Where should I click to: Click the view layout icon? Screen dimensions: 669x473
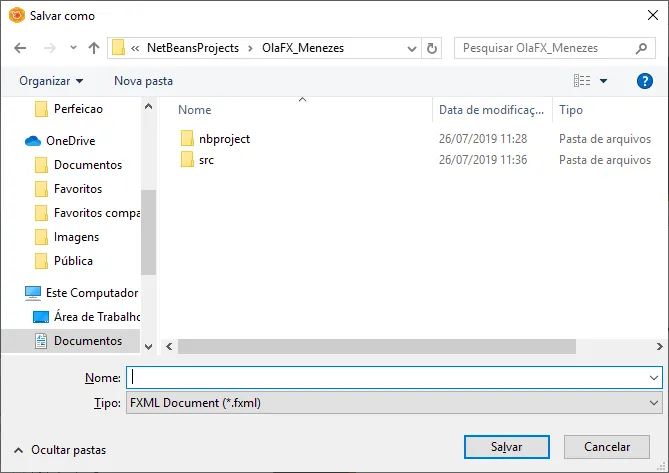pos(582,81)
